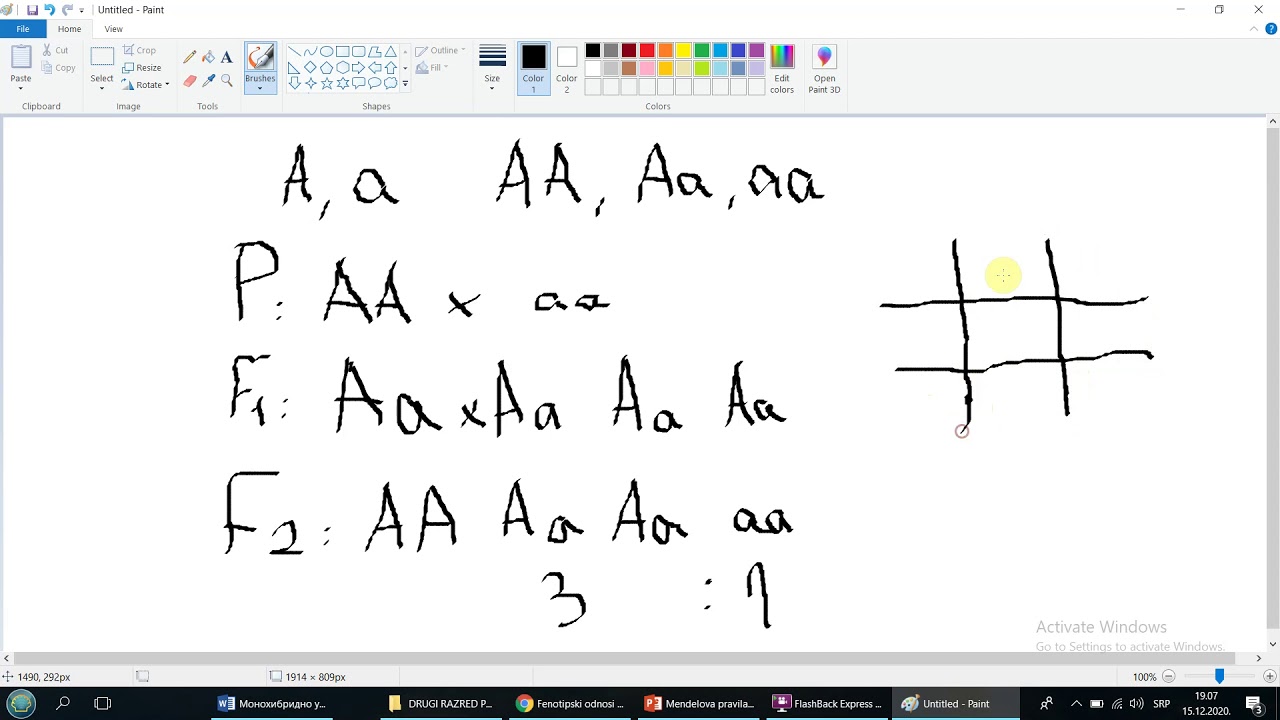Switch to the Home tab
Screen dimensions: 1280x720
[x=69, y=29]
